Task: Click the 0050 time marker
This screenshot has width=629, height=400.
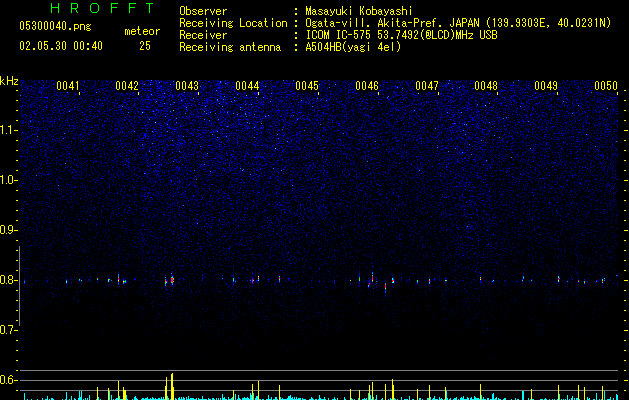Action: pyautogui.click(x=606, y=86)
